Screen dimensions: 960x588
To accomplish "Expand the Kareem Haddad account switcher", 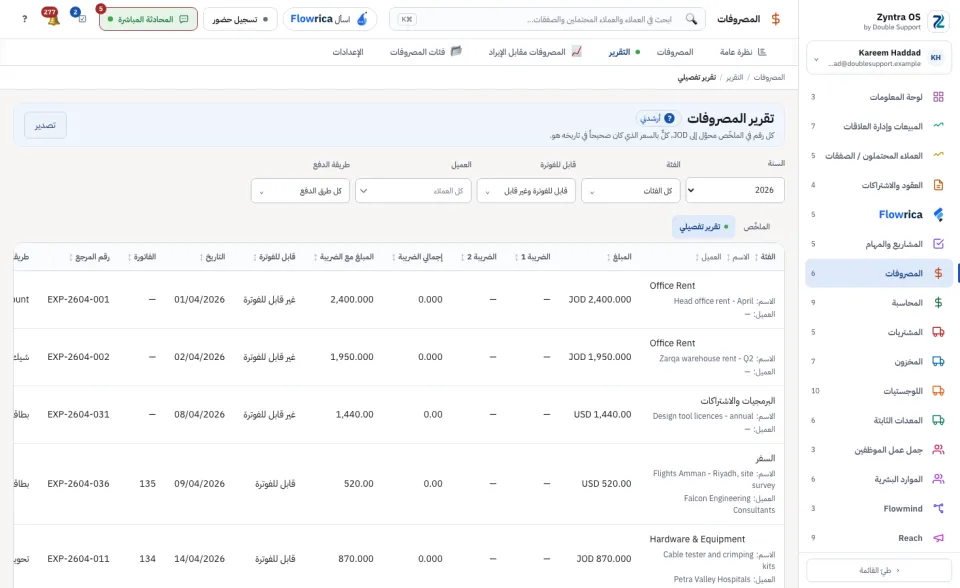I will click(879, 58).
